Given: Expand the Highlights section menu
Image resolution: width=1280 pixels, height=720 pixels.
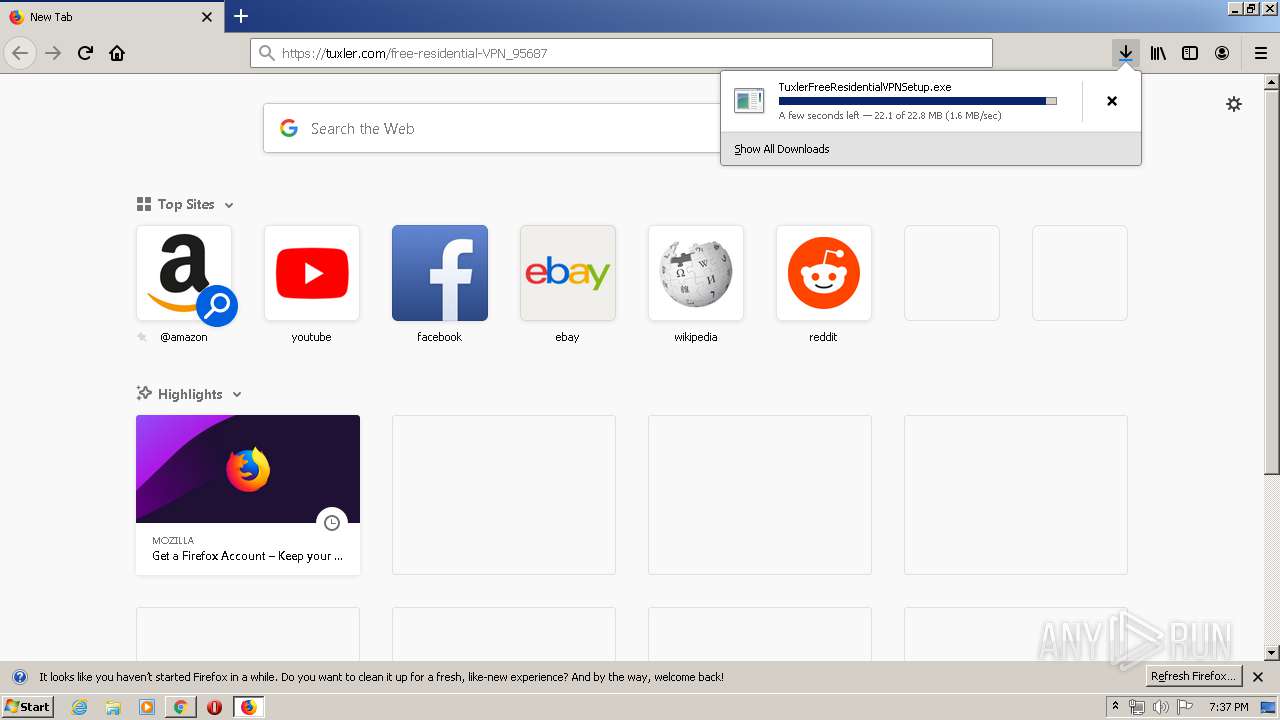Looking at the screenshot, I should click(x=237, y=394).
